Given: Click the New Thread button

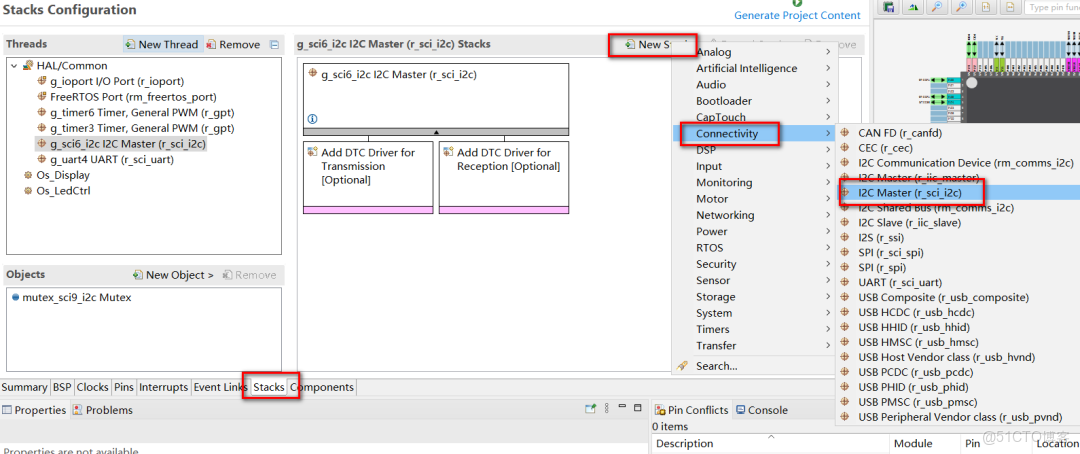Looking at the screenshot, I should click(x=162, y=44).
